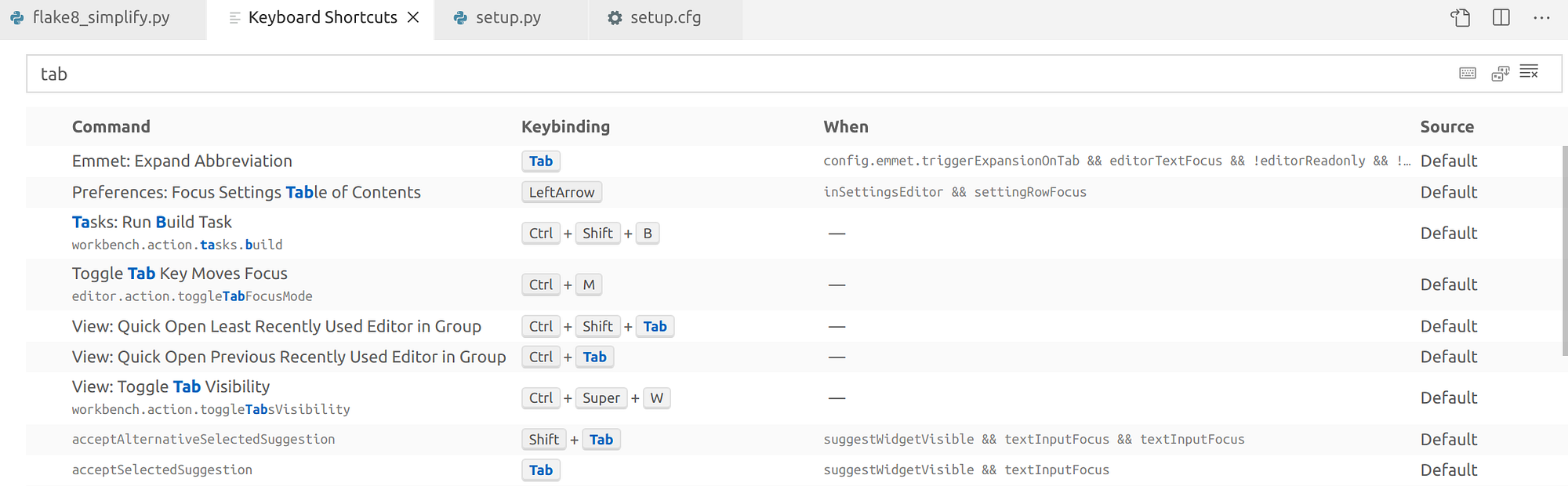This screenshot has width=1568, height=486.
Task: Click the Shift+Tab keybinding
Action: (572, 439)
